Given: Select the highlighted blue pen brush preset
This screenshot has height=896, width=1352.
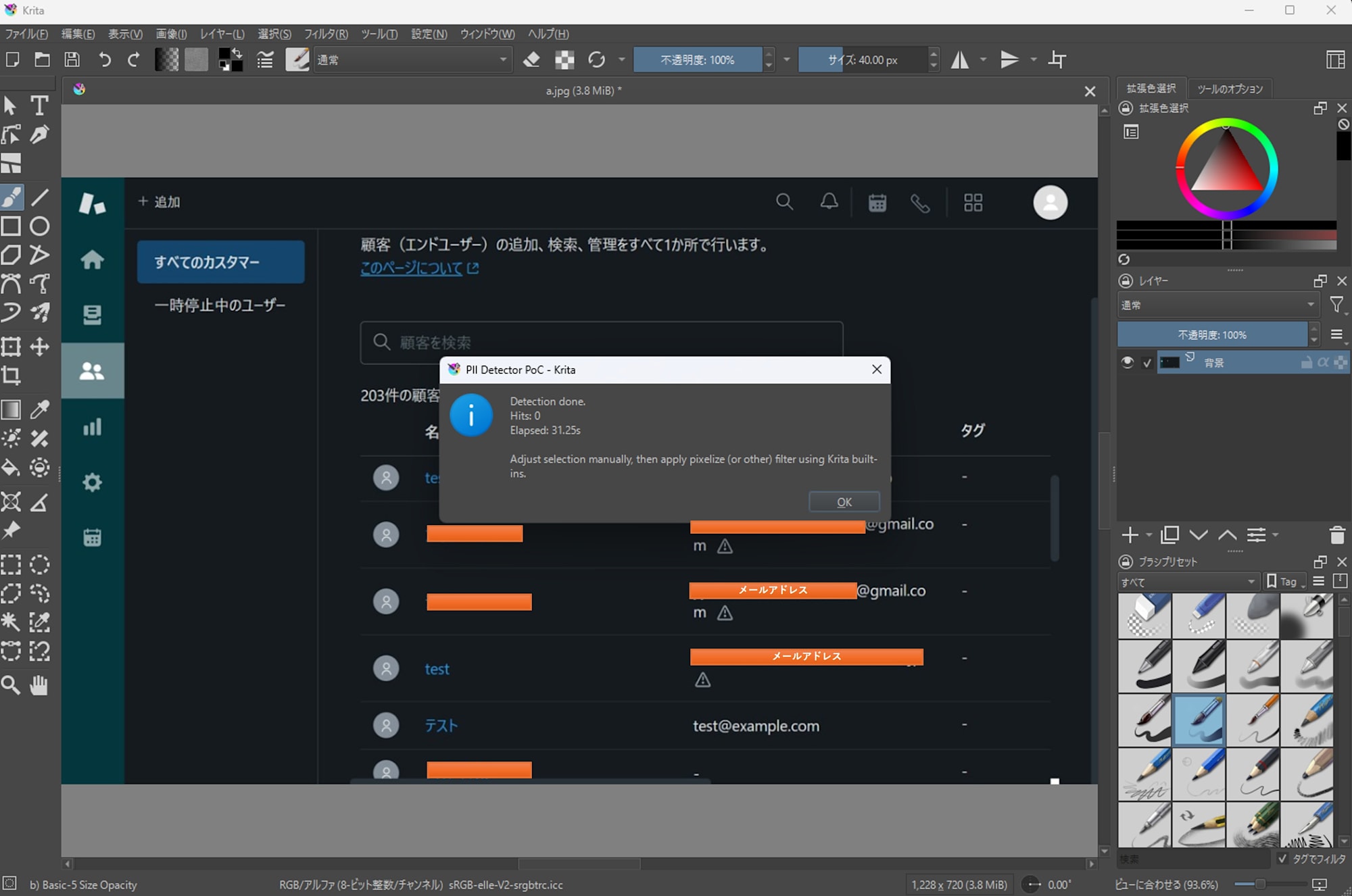Looking at the screenshot, I should [x=1200, y=720].
